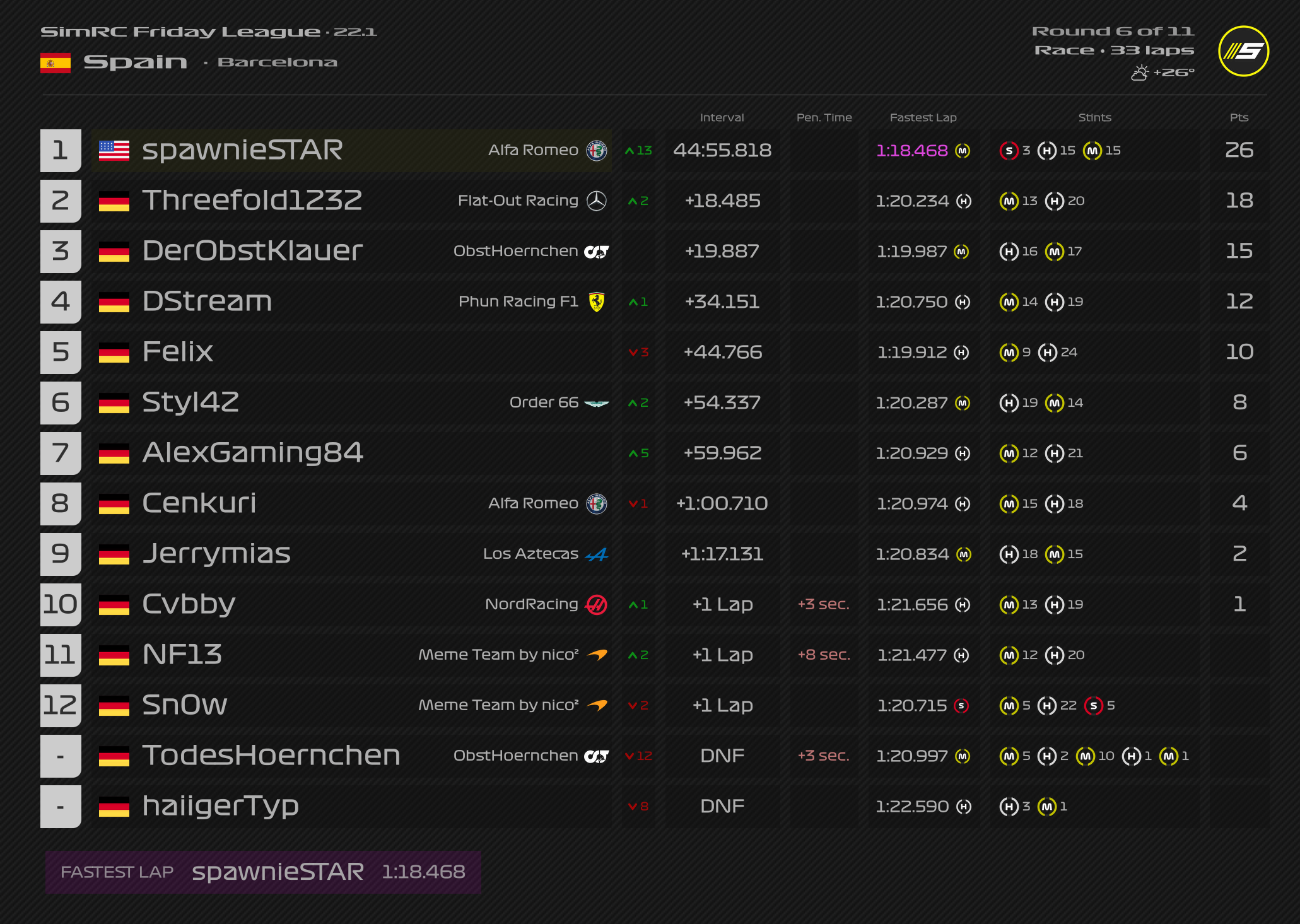
Task: Click spawnieSTAR's USA flag icon
Action: (114, 150)
